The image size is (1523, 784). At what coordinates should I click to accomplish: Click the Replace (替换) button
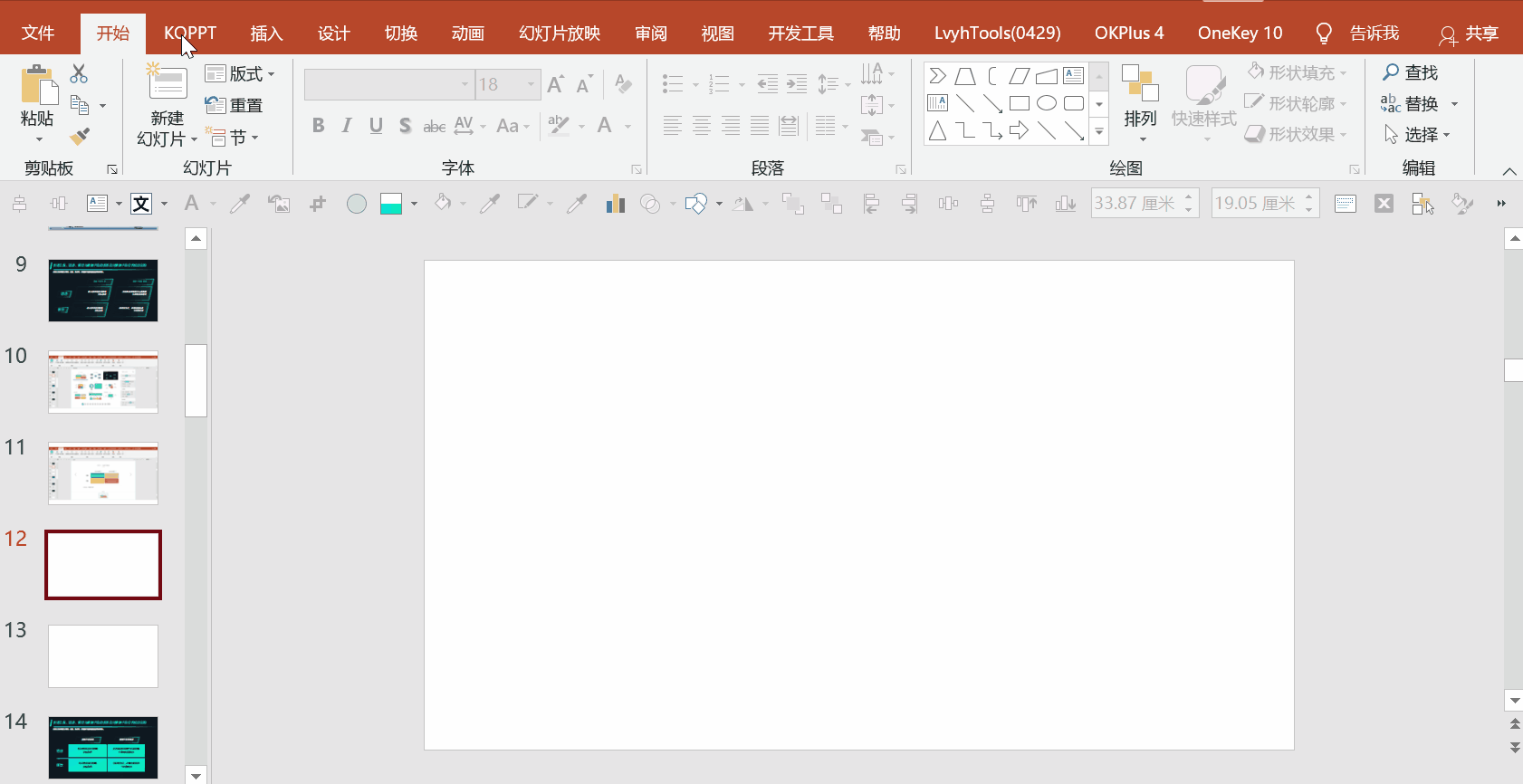tap(1409, 103)
